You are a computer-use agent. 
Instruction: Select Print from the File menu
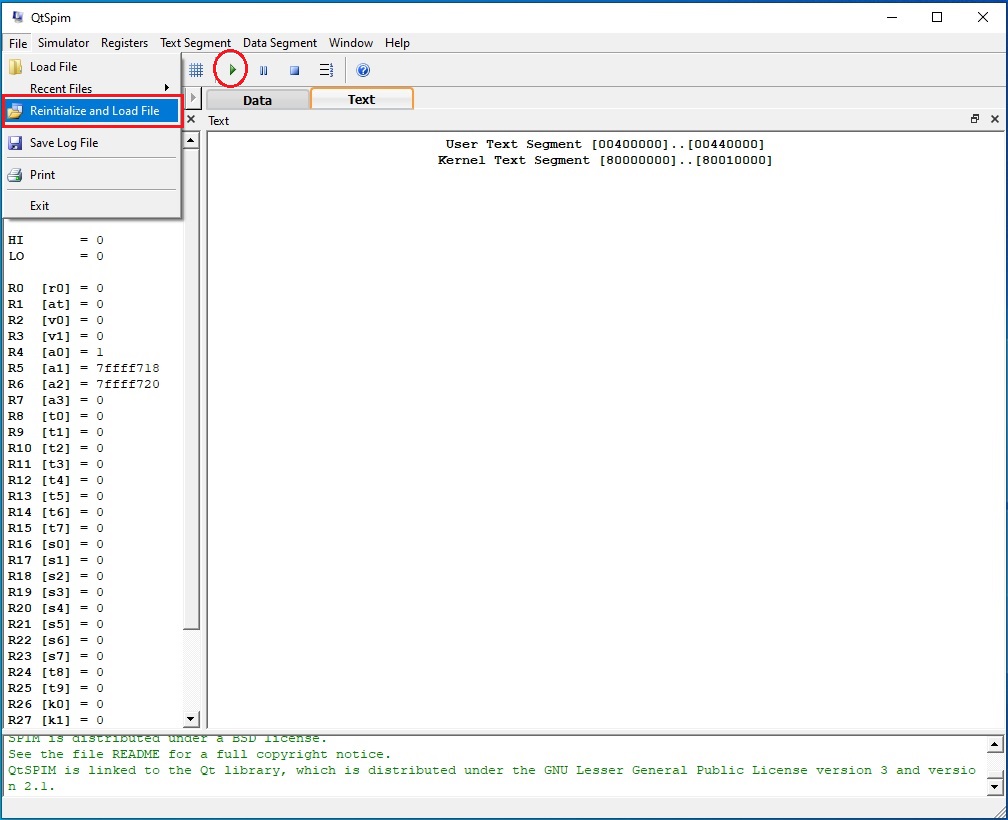[91, 175]
